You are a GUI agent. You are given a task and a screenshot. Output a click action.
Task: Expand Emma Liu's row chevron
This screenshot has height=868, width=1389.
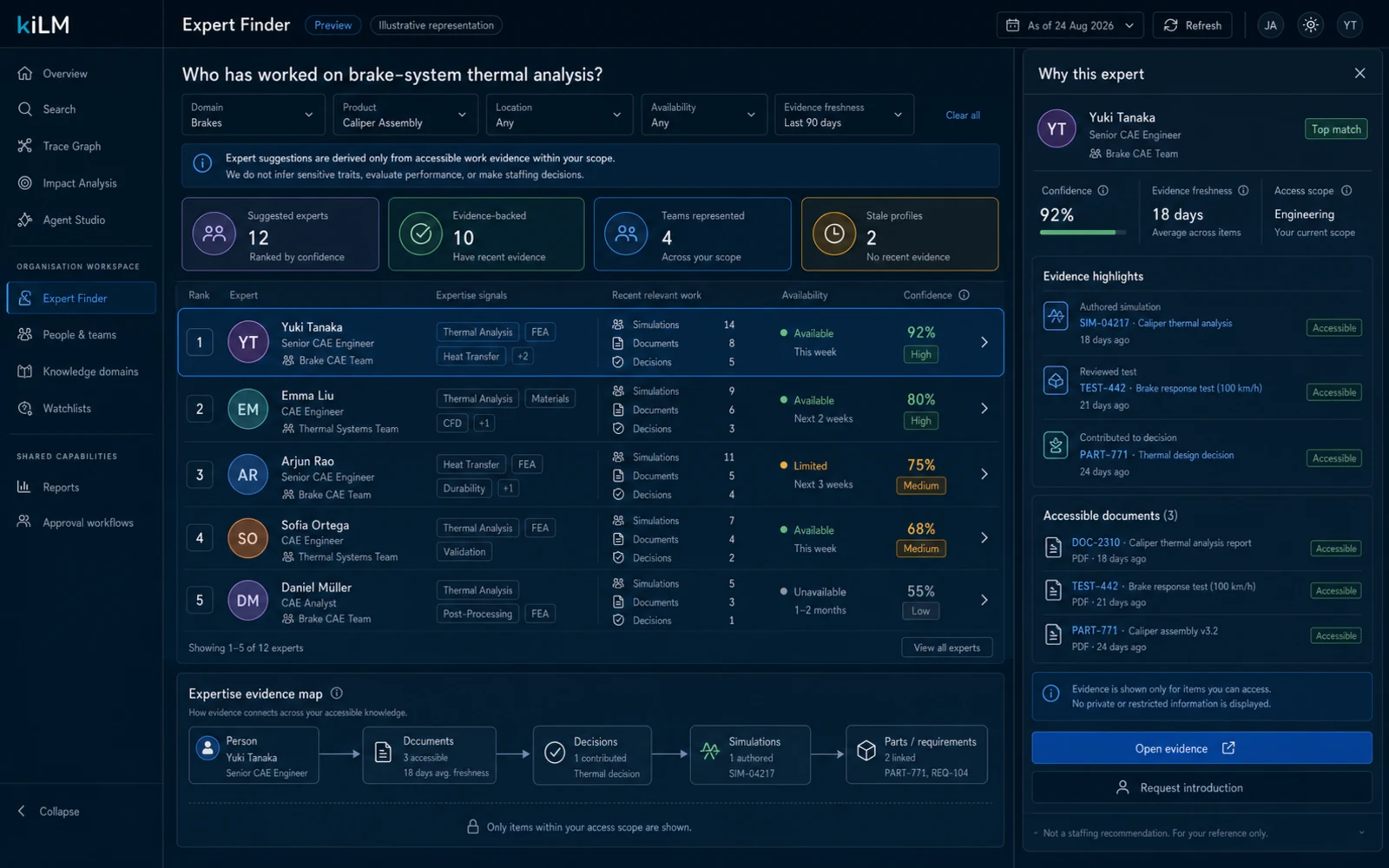coord(984,408)
